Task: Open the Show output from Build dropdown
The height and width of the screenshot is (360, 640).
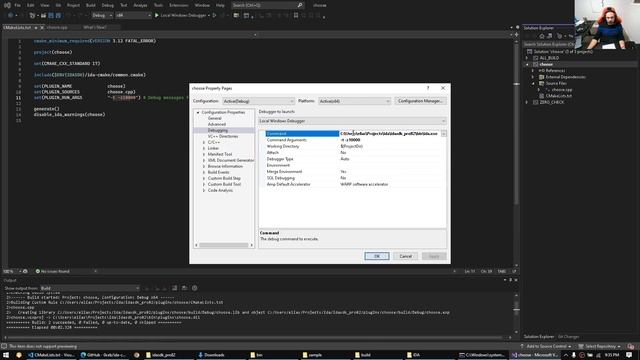Action: [90, 288]
